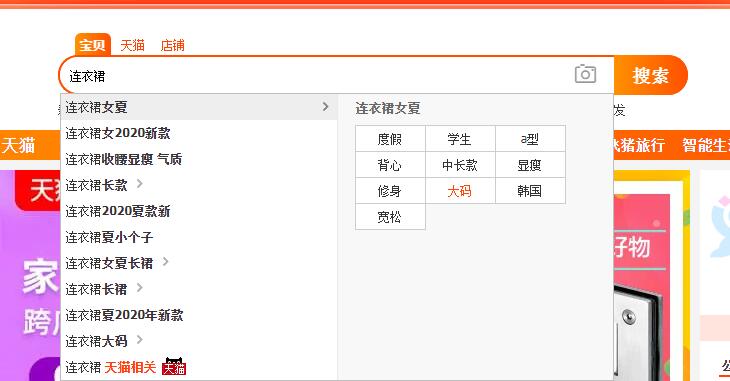This screenshot has height=381, width=730.
Task: Choose suggestion 连衣裙大码
Action: [x=199, y=341]
